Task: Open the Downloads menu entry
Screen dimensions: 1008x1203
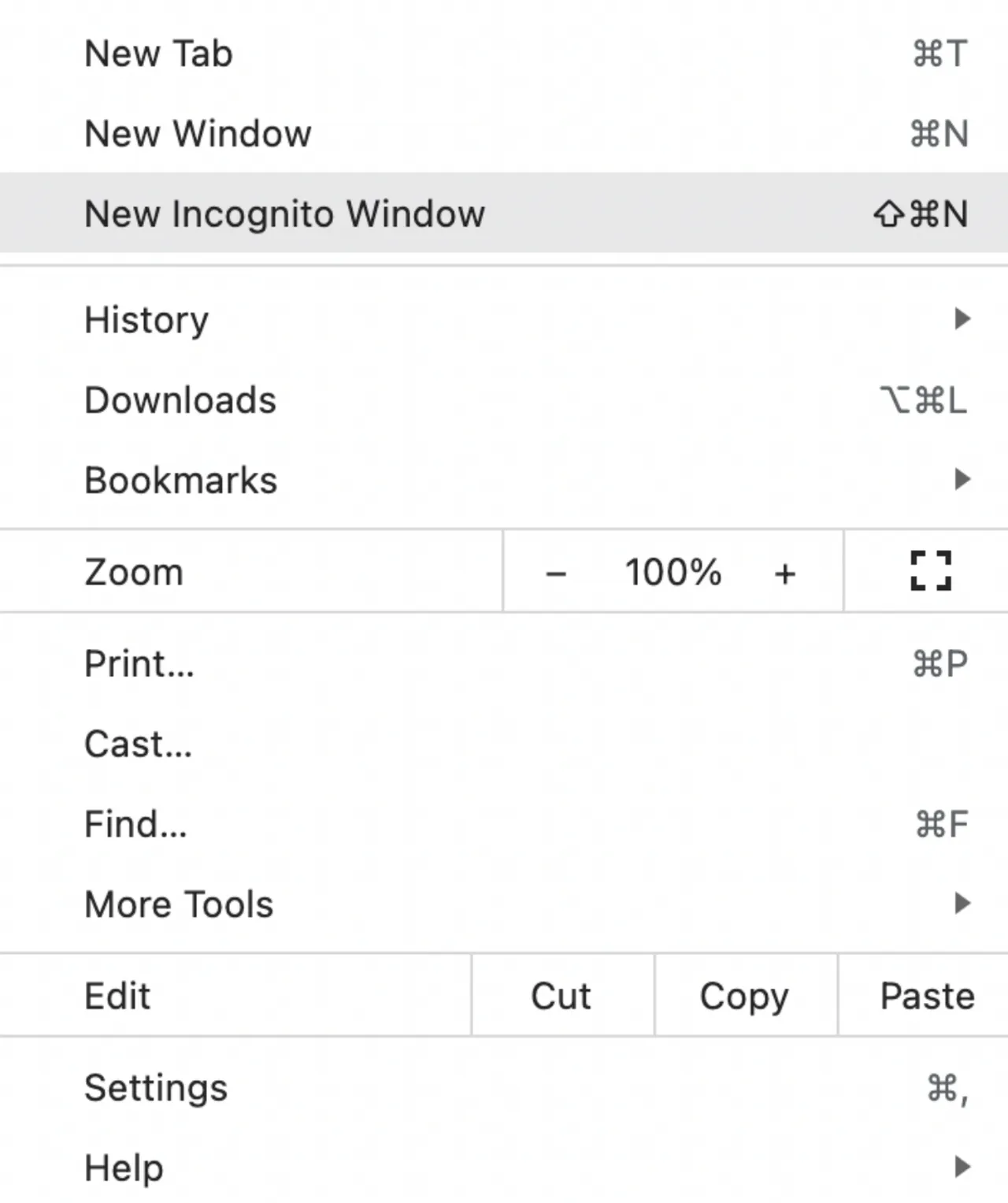Action: (504, 399)
